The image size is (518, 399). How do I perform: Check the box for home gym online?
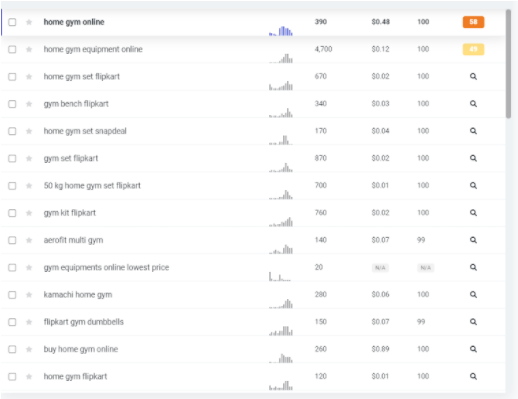12,22
